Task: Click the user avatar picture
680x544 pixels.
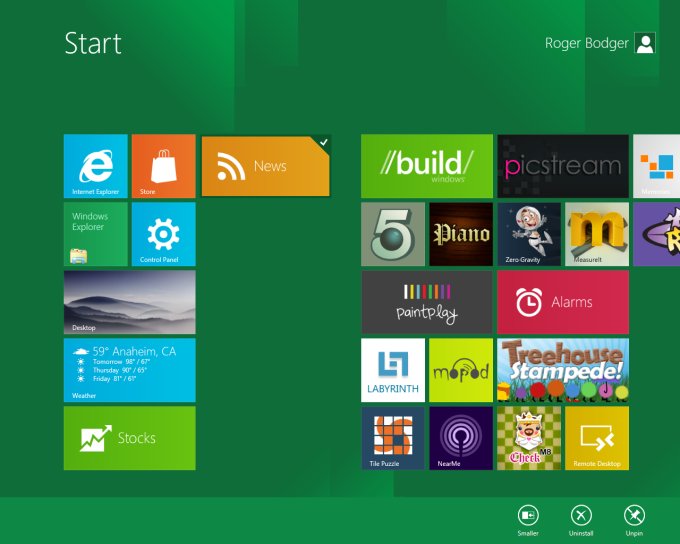Action: 645,43
